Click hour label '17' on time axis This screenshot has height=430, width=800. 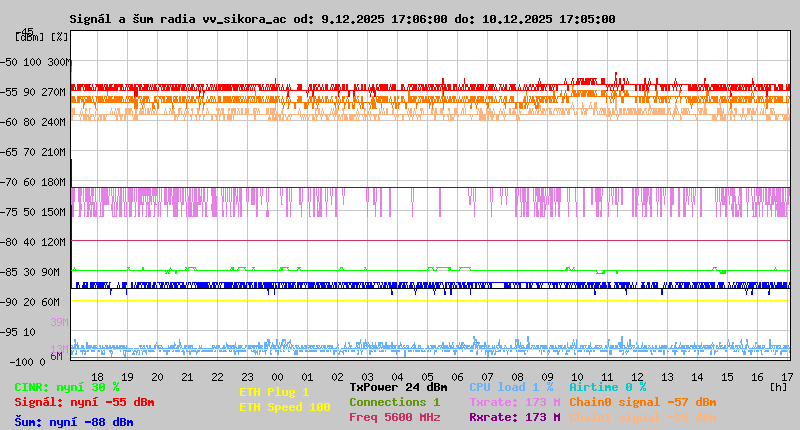pyautogui.click(x=787, y=377)
